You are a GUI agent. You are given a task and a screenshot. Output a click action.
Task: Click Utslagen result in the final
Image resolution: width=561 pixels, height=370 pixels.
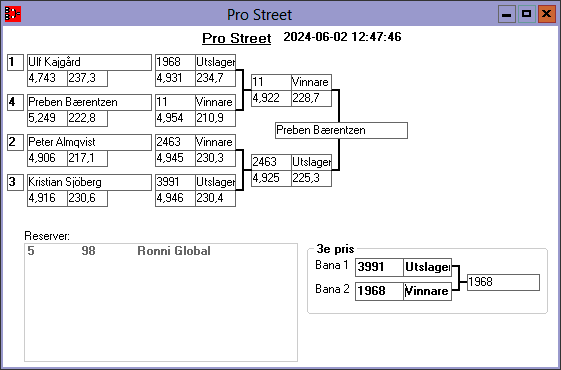311,162
